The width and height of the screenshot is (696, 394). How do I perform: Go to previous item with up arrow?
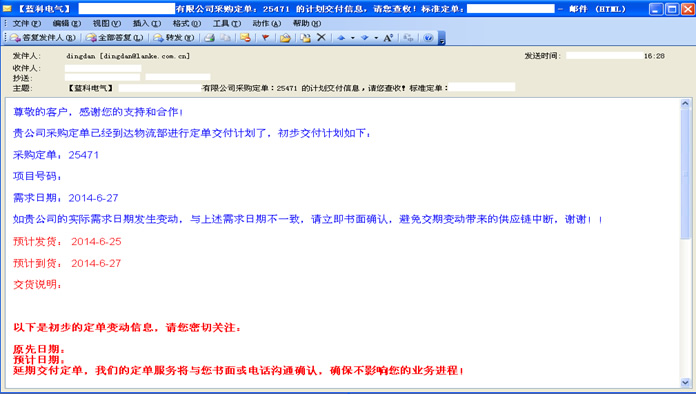[x=341, y=38]
